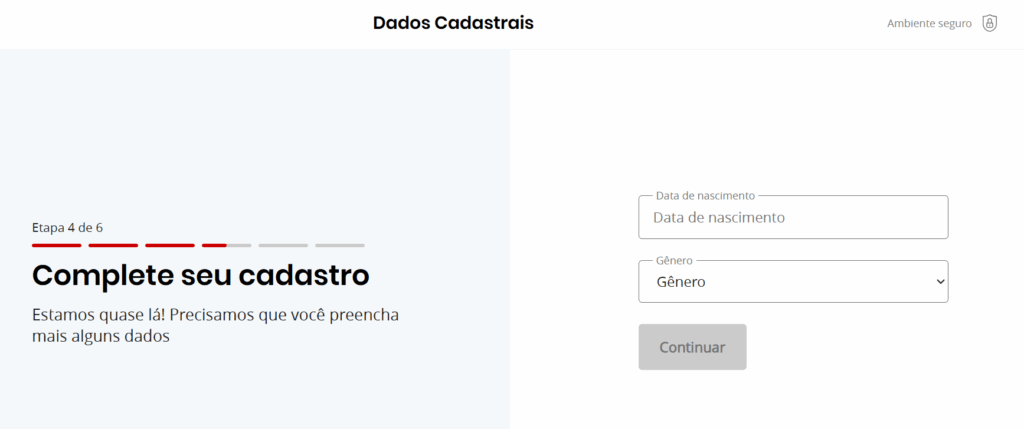Click the bold step number 4
The height and width of the screenshot is (429, 1024).
click(71, 227)
